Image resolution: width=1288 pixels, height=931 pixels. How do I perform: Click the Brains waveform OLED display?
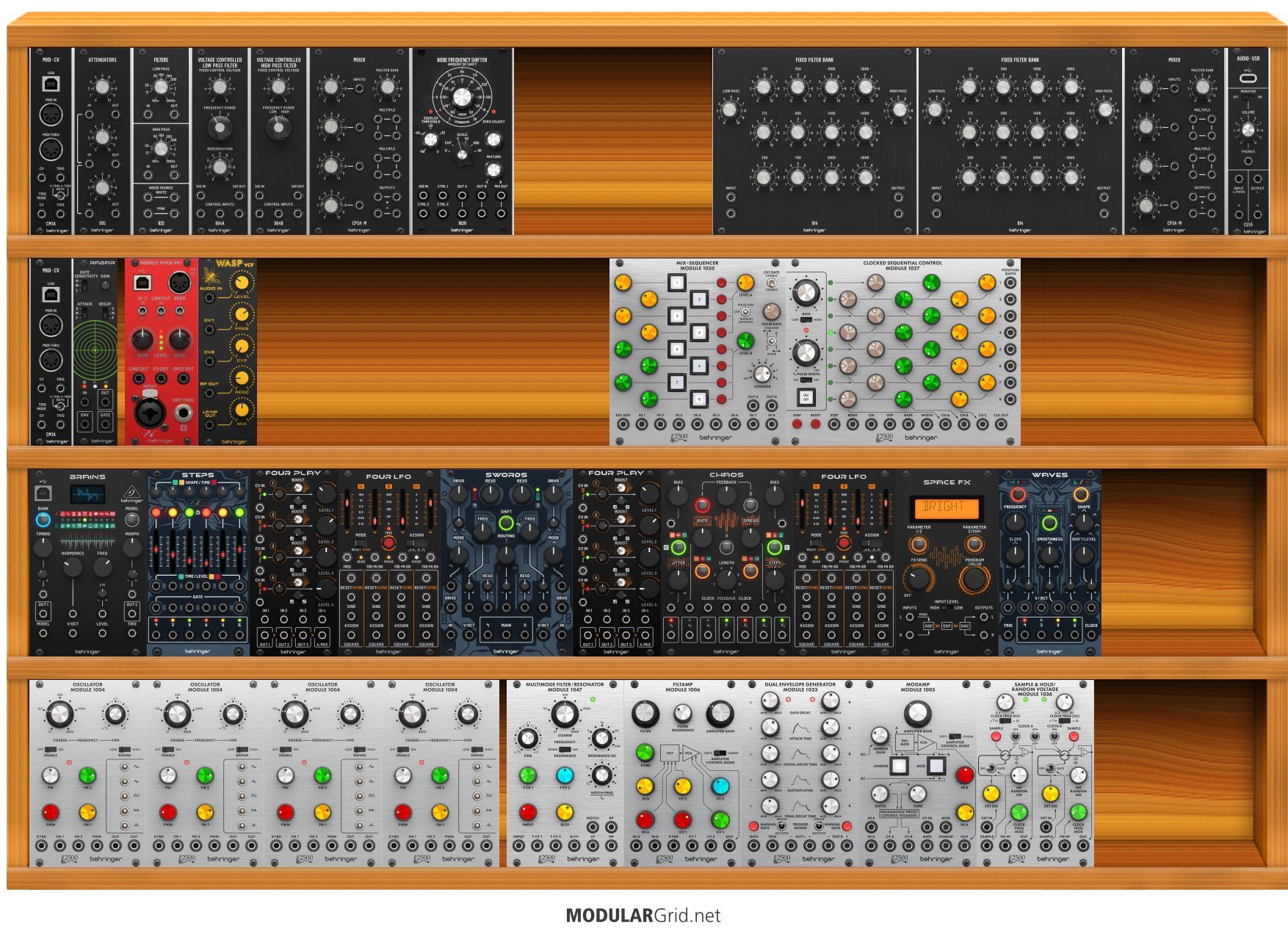[x=87, y=494]
